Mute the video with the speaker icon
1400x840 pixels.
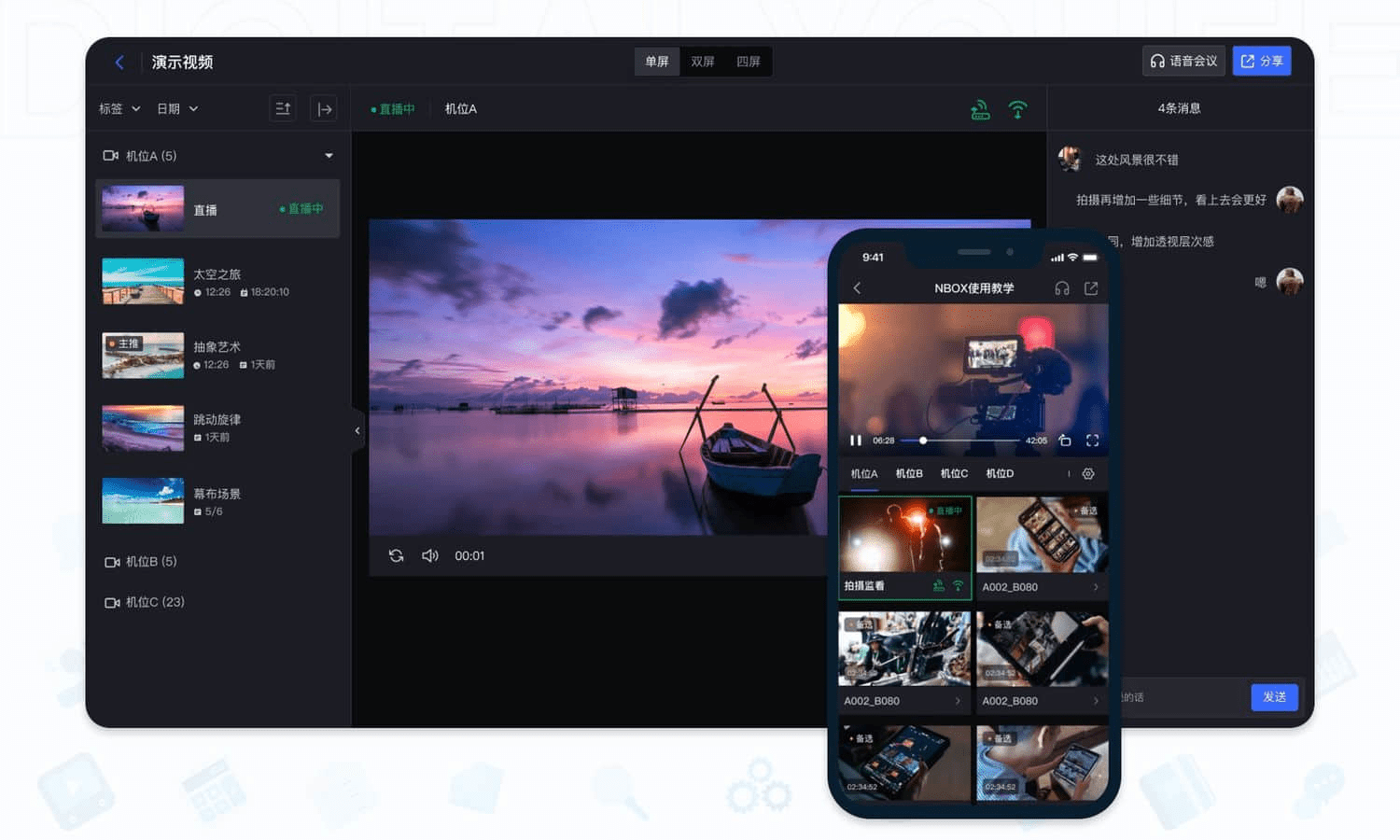[x=429, y=555]
